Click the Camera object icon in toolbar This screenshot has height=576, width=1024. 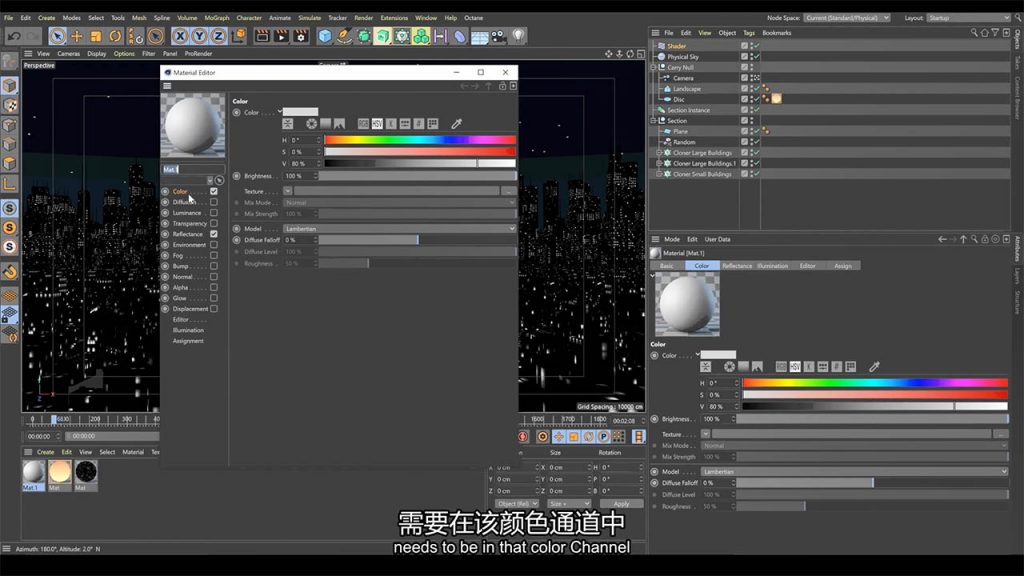coord(499,36)
